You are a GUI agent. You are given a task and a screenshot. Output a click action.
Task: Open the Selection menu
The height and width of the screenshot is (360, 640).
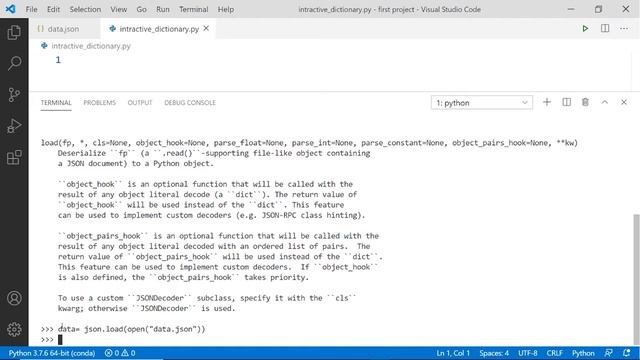(85, 9)
